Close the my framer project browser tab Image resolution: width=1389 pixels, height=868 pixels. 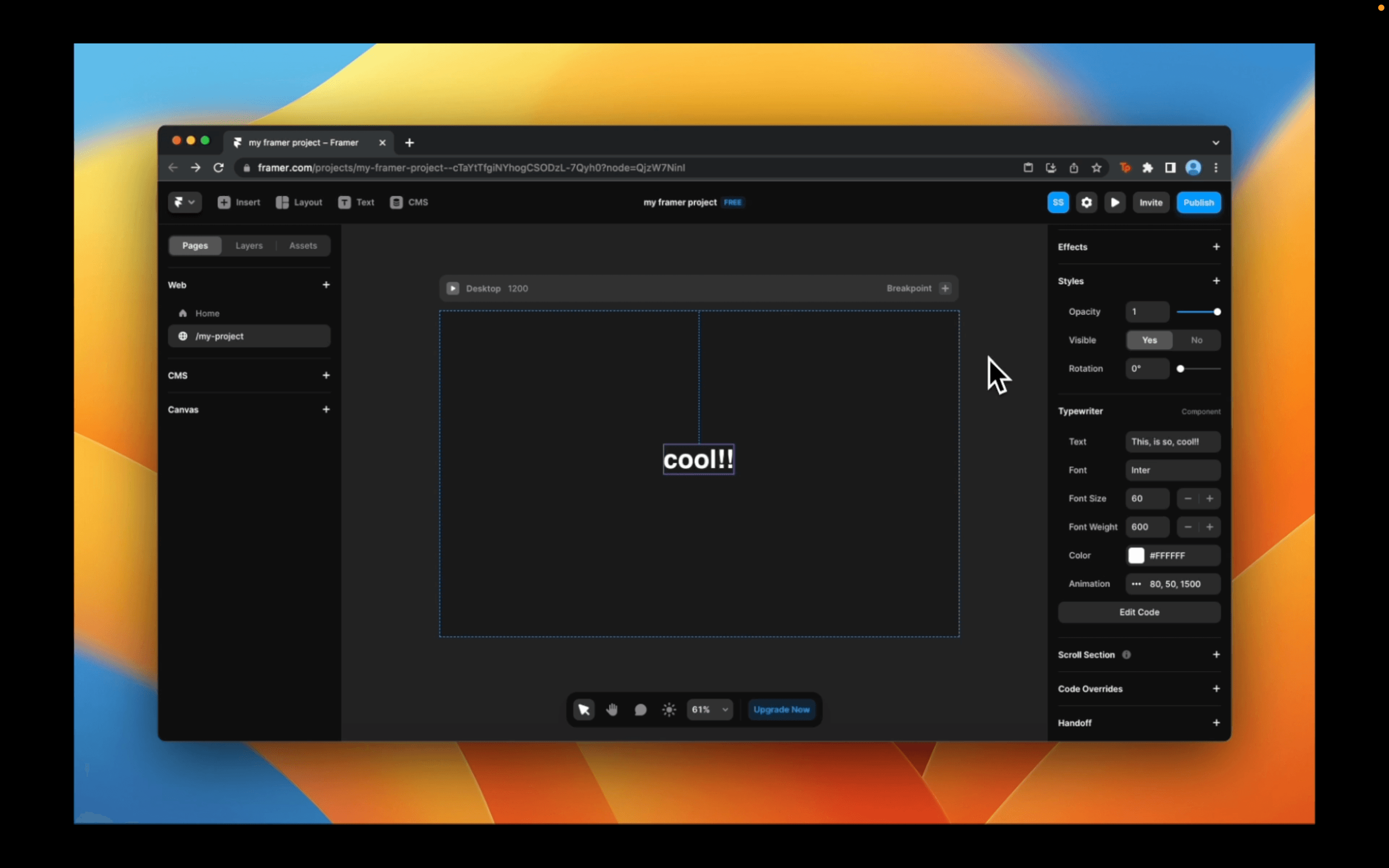[x=382, y=142]
